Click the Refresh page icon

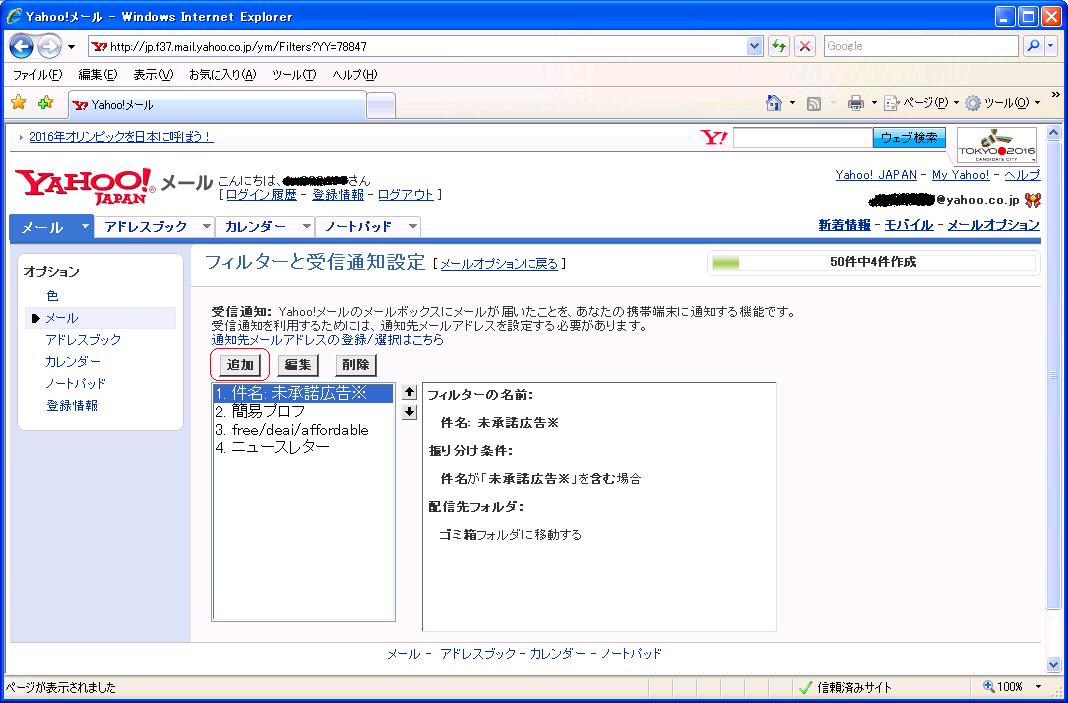click(779, 46)
